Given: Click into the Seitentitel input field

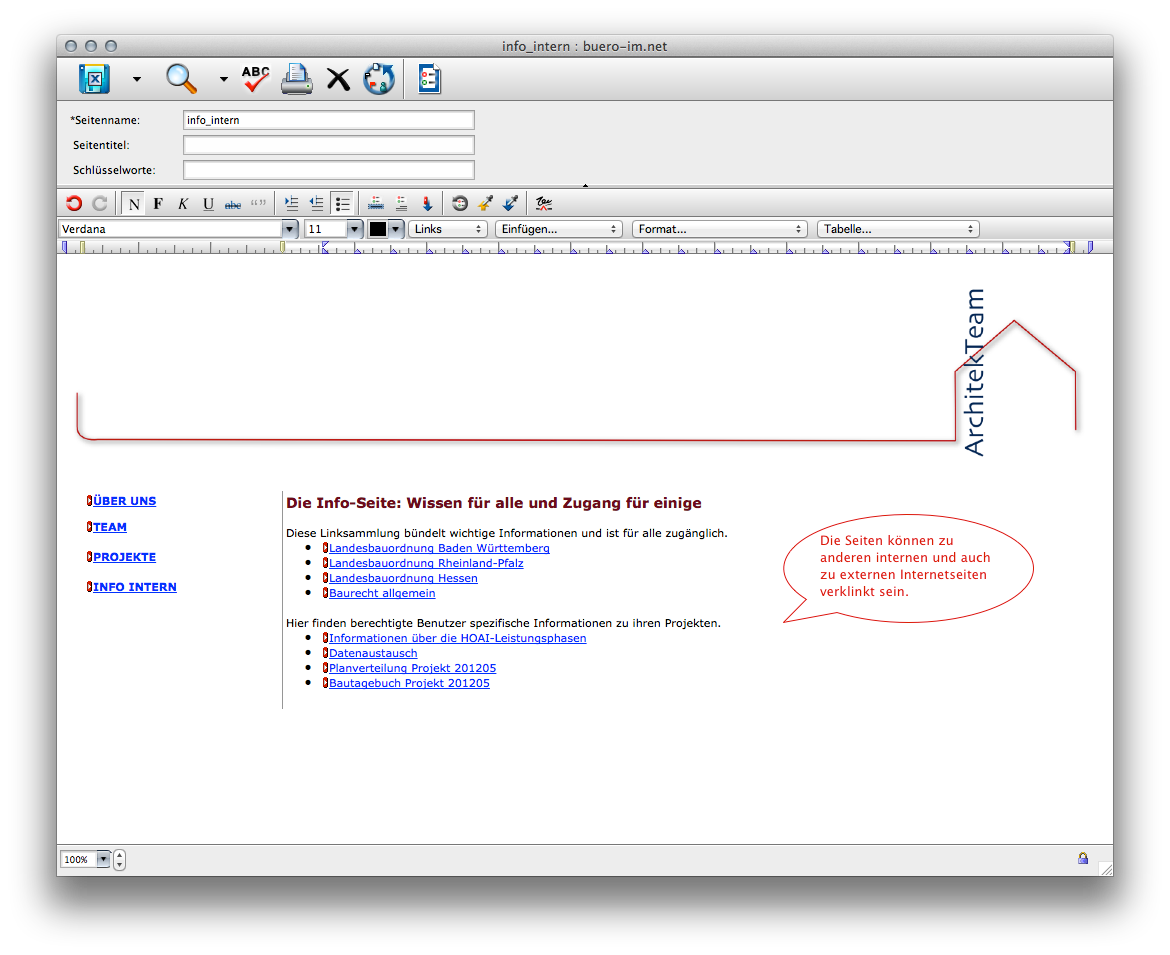Looking at the screenshot, I should tap(328, 145).
